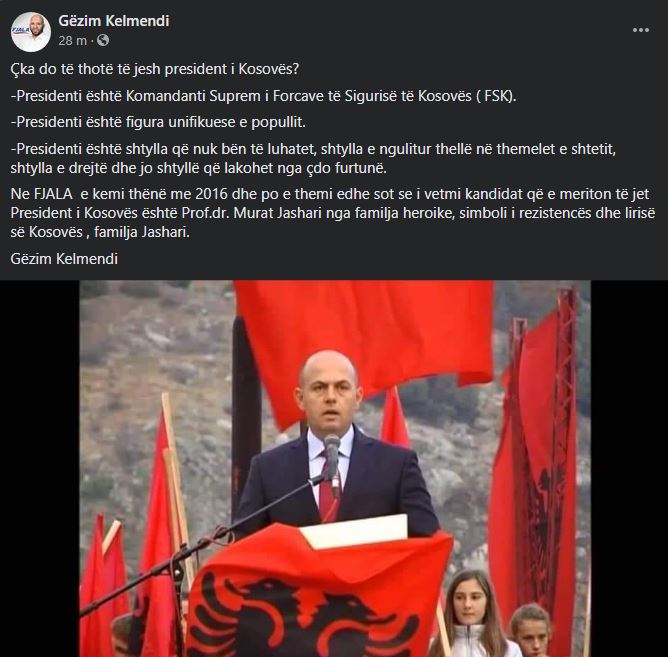Click the 28 m post timestamp
Viewport: 668px width, 657px height.
[x=72, y=40]
